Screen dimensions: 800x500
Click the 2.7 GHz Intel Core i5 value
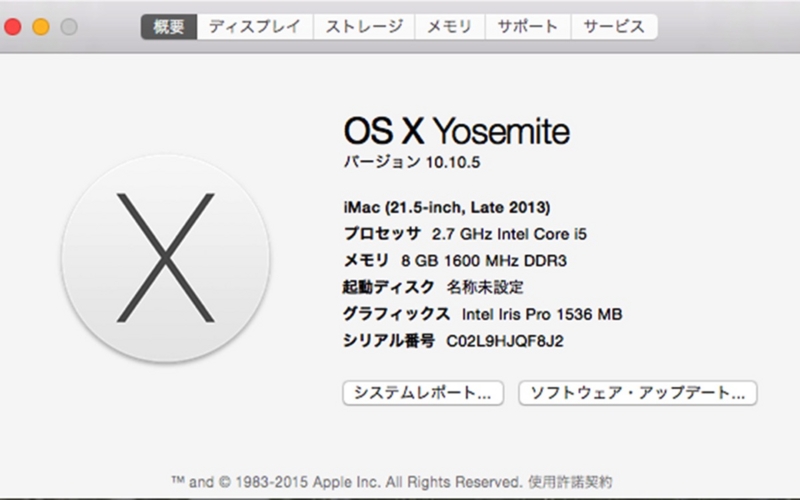(509, 234)
